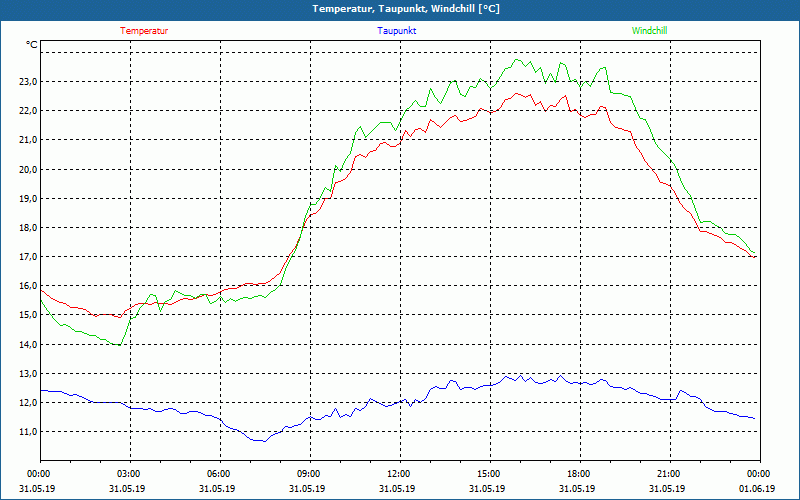Click the 17,0 y-axis value
The width and height of the screenshot is (800, 500).
(x=28, y=257)
